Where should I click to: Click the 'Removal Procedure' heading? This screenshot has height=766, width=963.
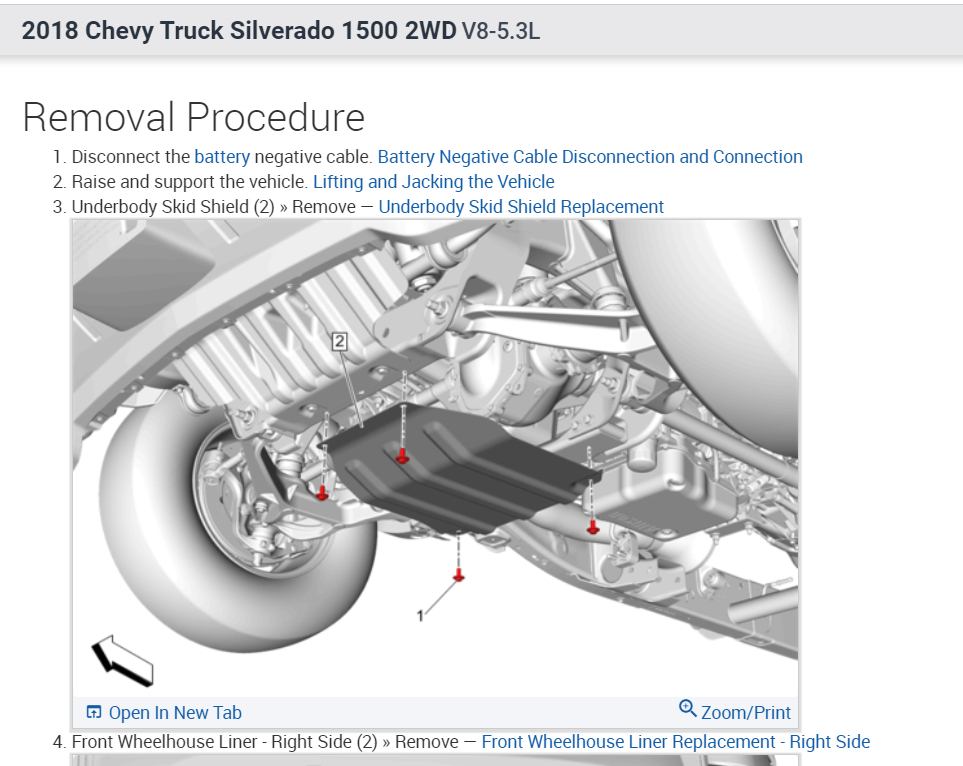click(x=193, y=117)
